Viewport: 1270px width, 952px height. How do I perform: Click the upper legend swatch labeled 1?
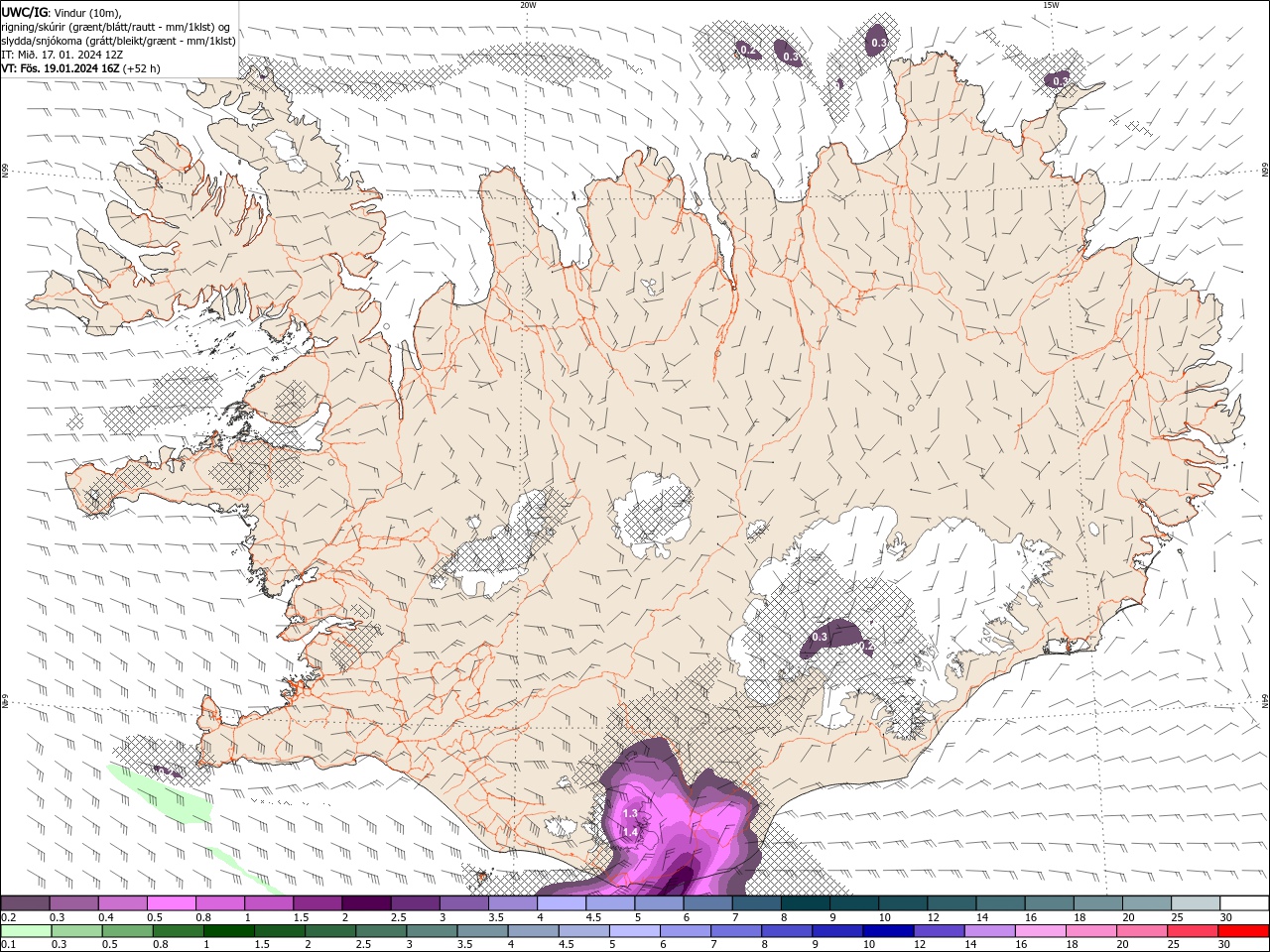pyautogui.click(x=268, y=903)
